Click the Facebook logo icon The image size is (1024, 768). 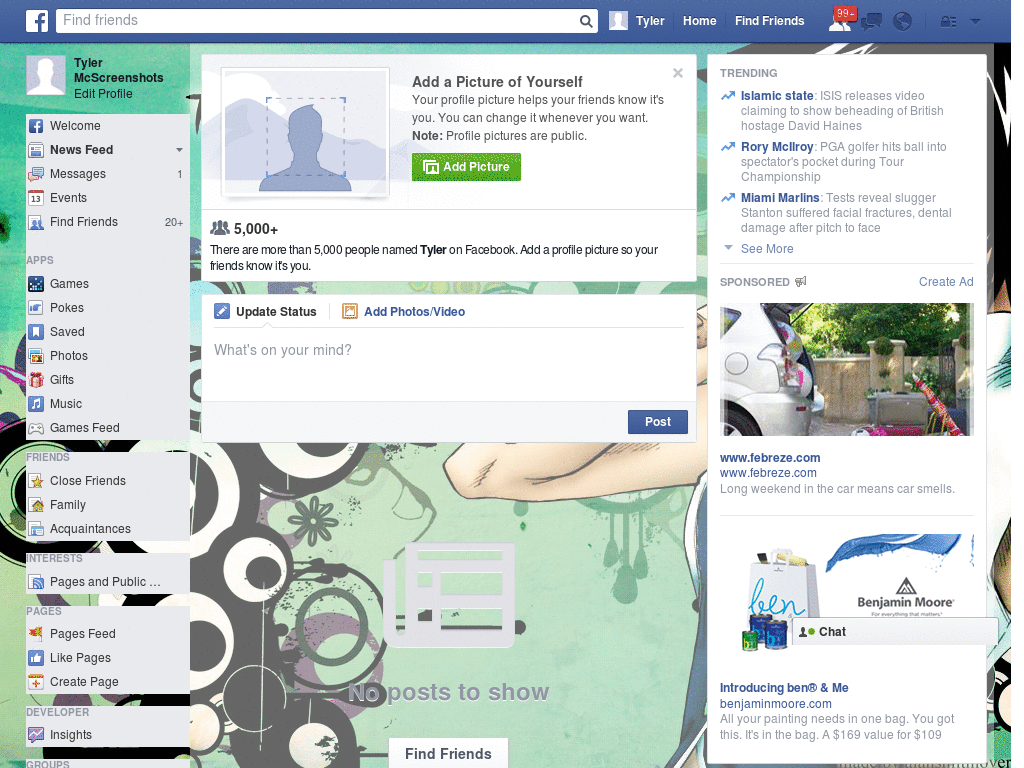[37, 21]
